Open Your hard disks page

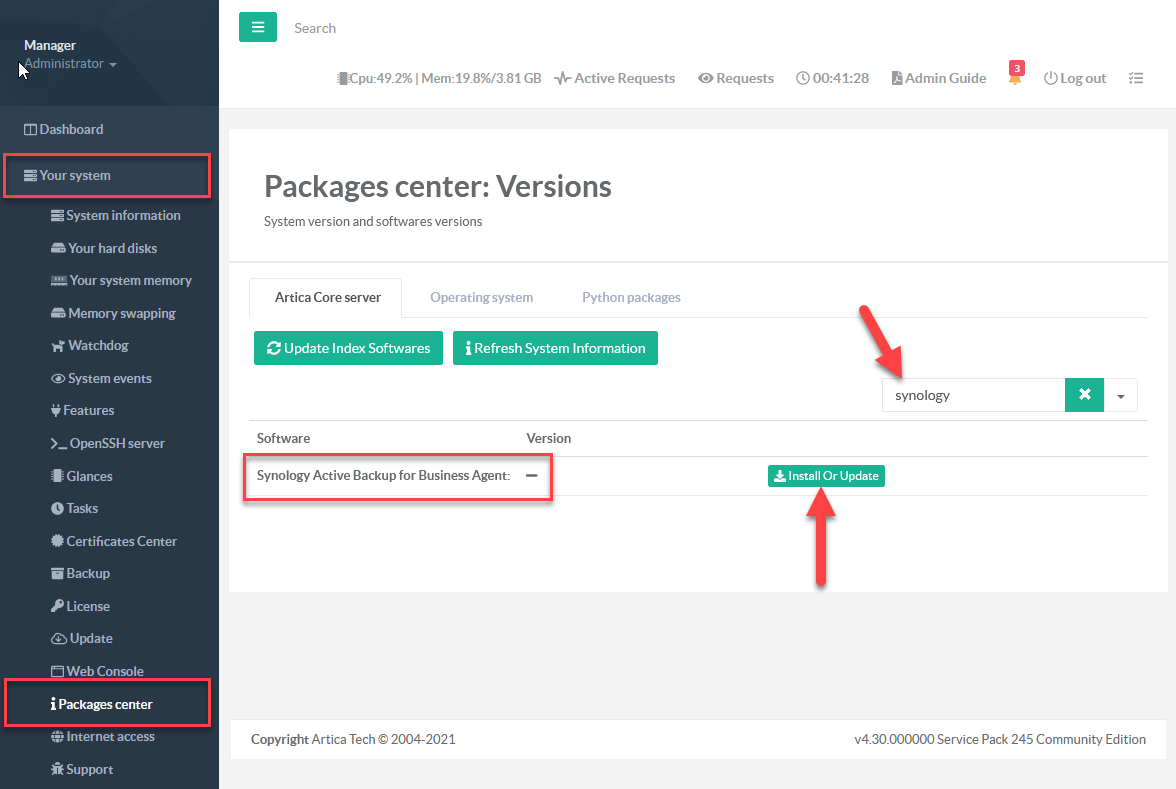[x=112, y=248]
